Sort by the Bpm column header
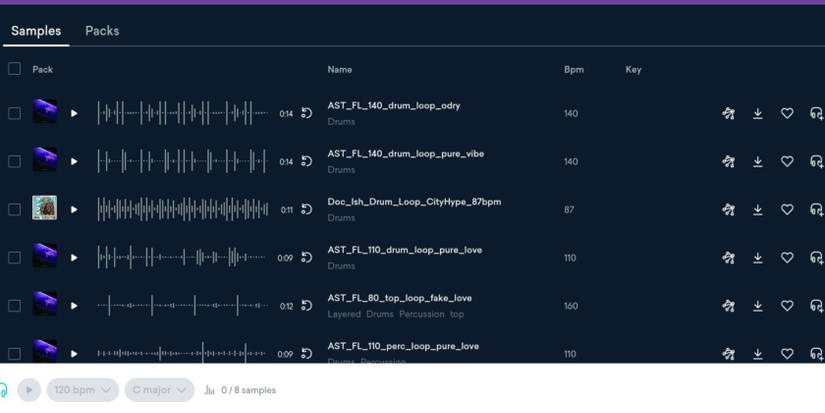This screenshot has height=413, width=825. (x=574, y=69)
